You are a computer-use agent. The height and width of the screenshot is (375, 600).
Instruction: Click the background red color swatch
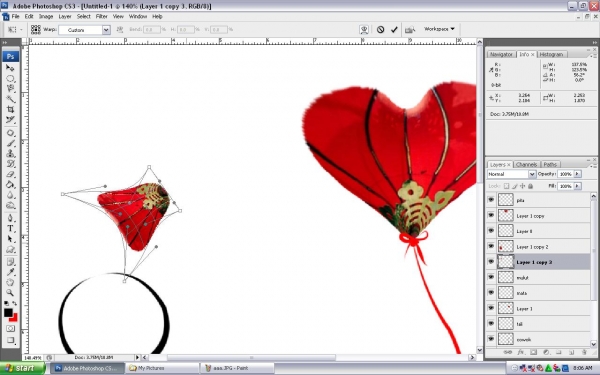14,318
